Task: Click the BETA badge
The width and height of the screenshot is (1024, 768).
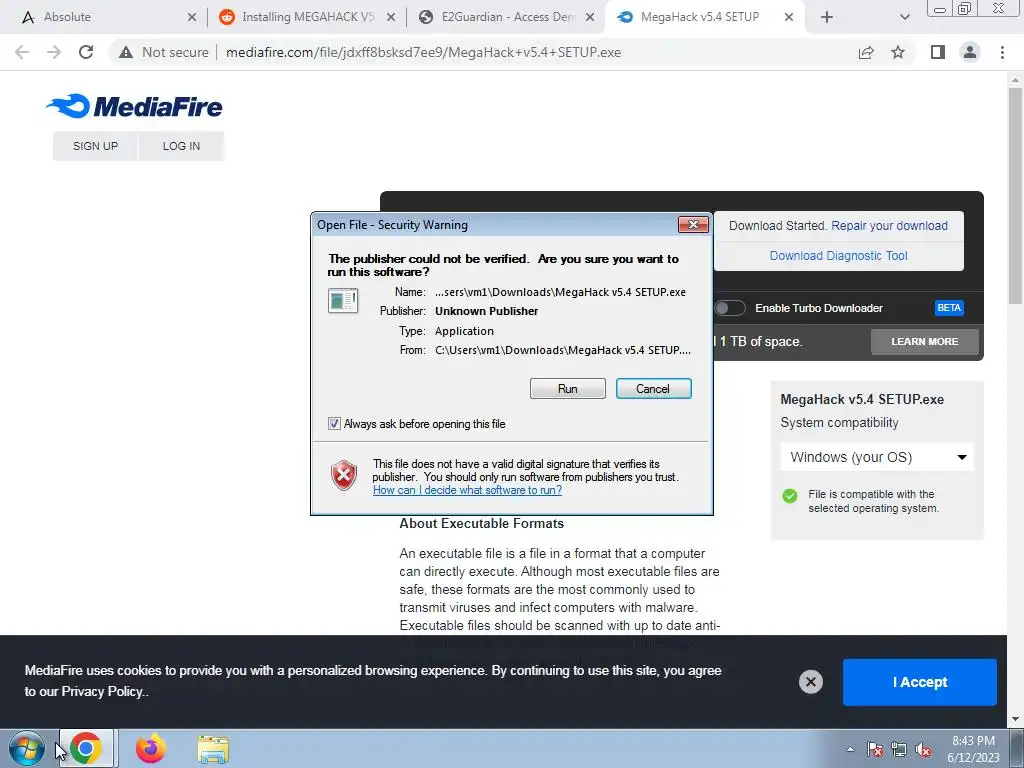Action: pos(949,308)
